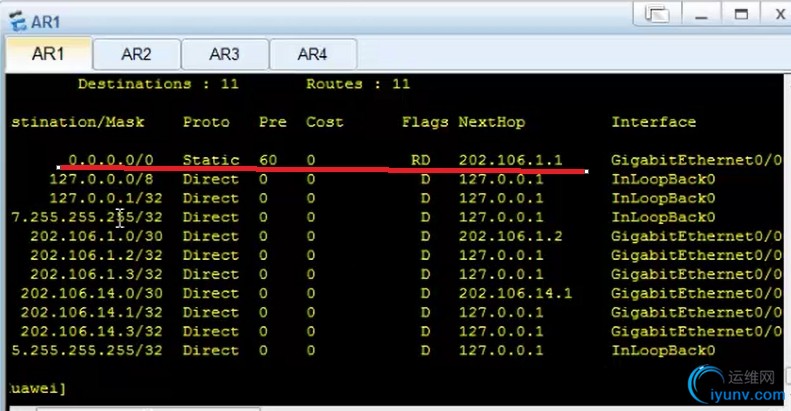The height and width of the screenshot is (411, 791).
Task: Open the AR3 tab
Action: [x=224, y=54]
